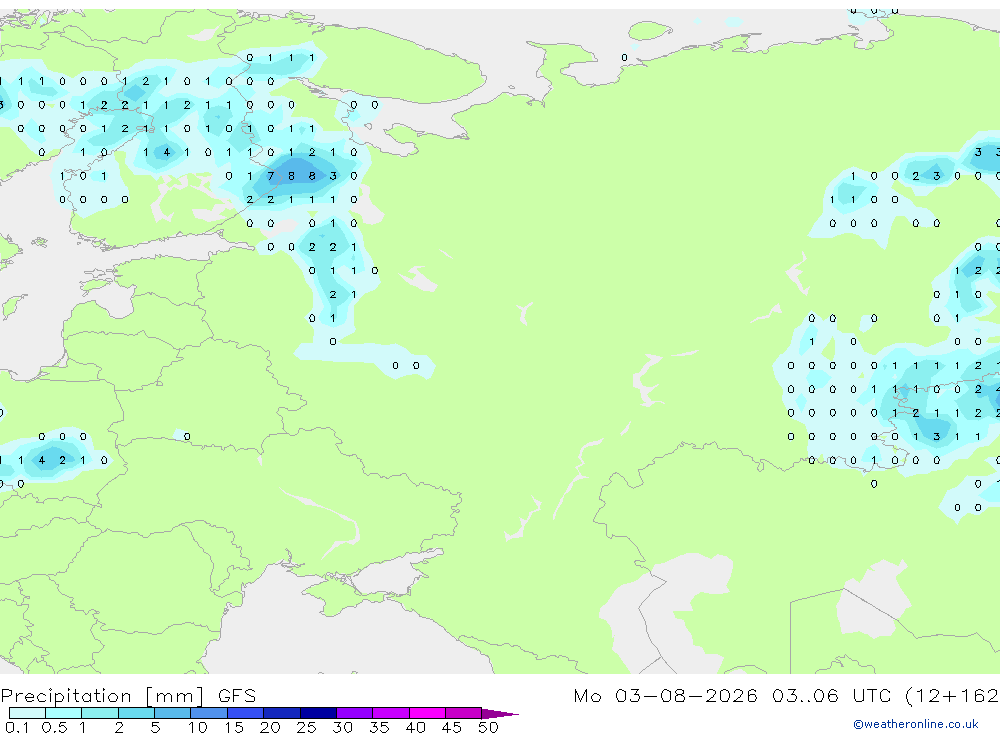
Task: Select the 30–35 mm violet legend swatch
Action: click(355, 713)
